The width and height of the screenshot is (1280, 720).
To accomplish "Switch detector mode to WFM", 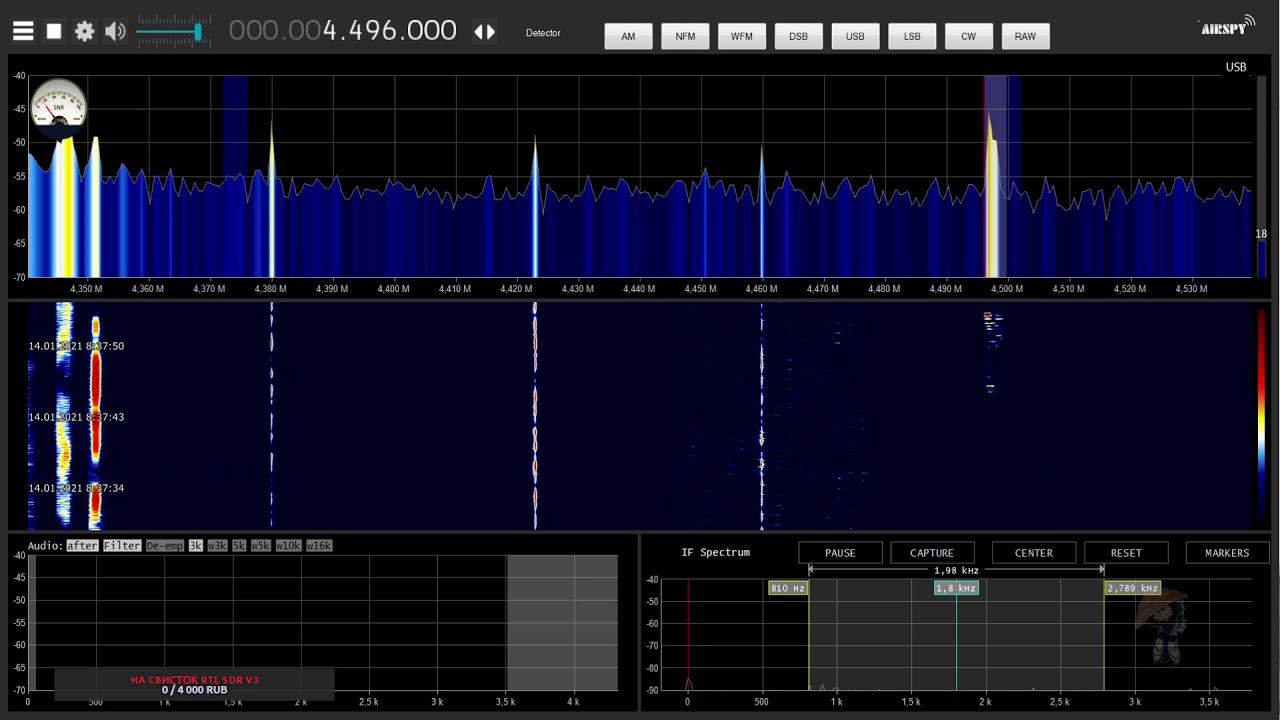I will point(742,36).
